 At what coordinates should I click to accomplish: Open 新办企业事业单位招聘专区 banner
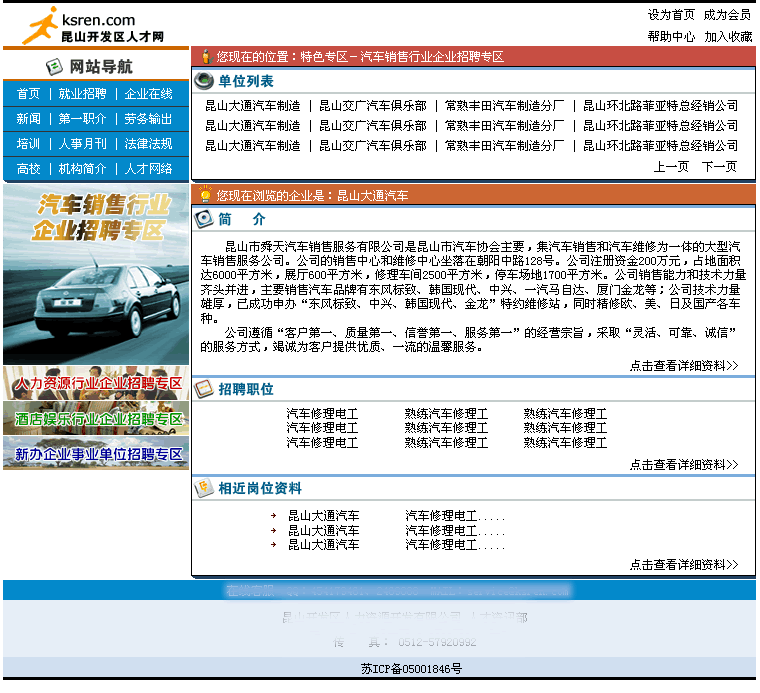click(96, 453)
